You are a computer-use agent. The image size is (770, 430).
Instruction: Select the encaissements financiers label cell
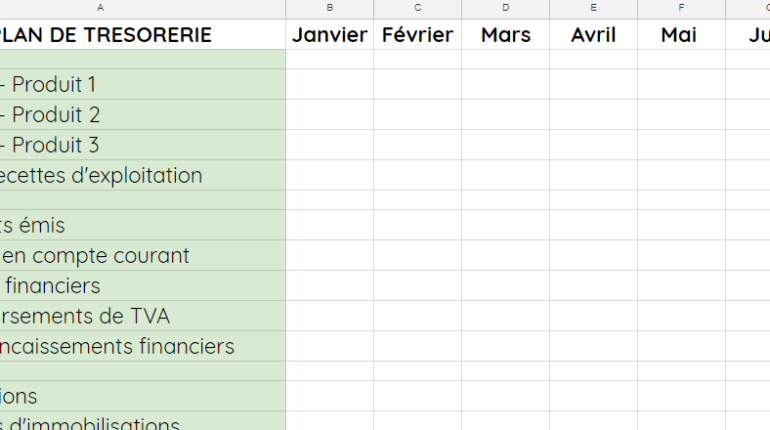pos(142,346)
